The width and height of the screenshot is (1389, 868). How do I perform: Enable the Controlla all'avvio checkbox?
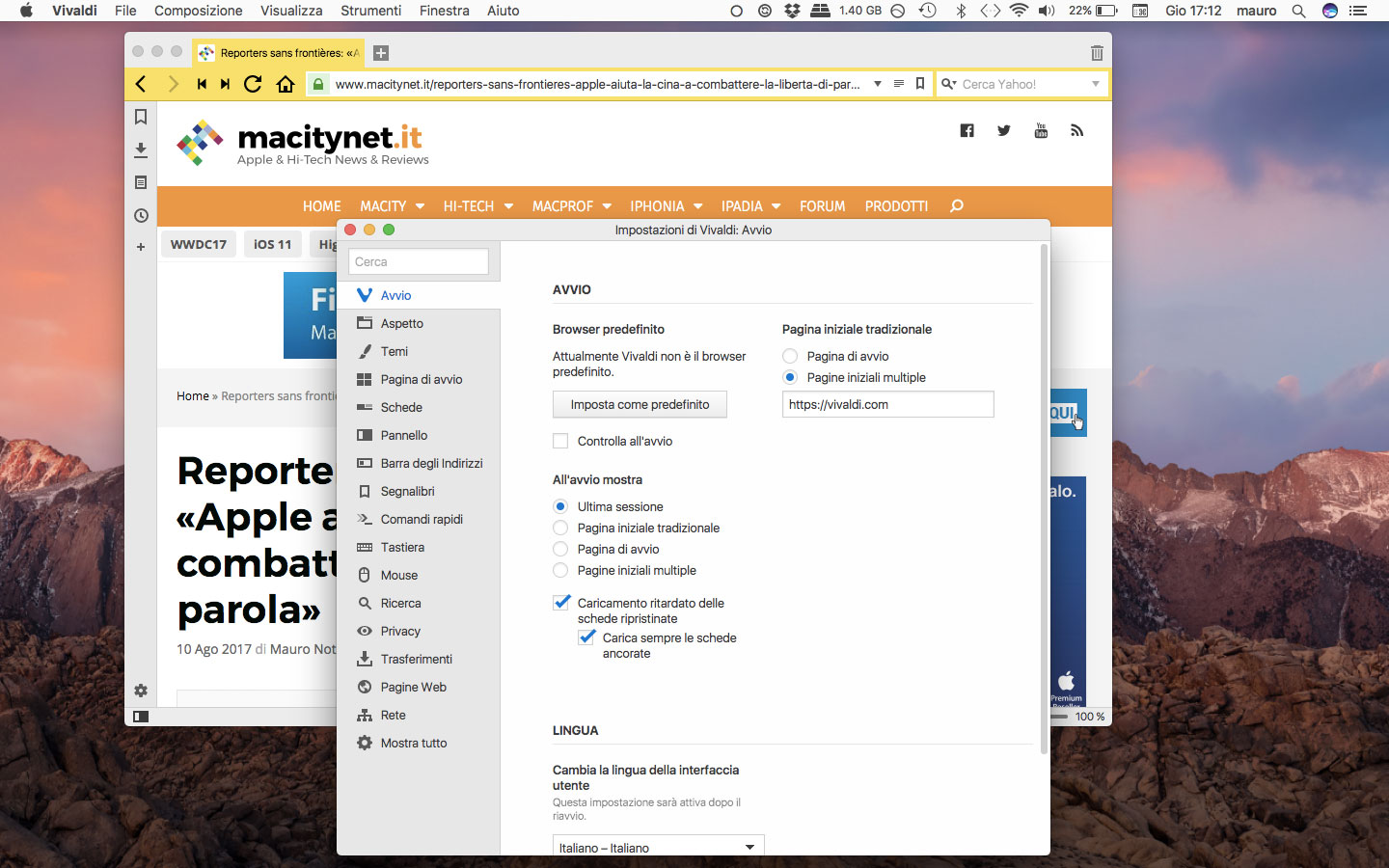[x=560, y=441]
